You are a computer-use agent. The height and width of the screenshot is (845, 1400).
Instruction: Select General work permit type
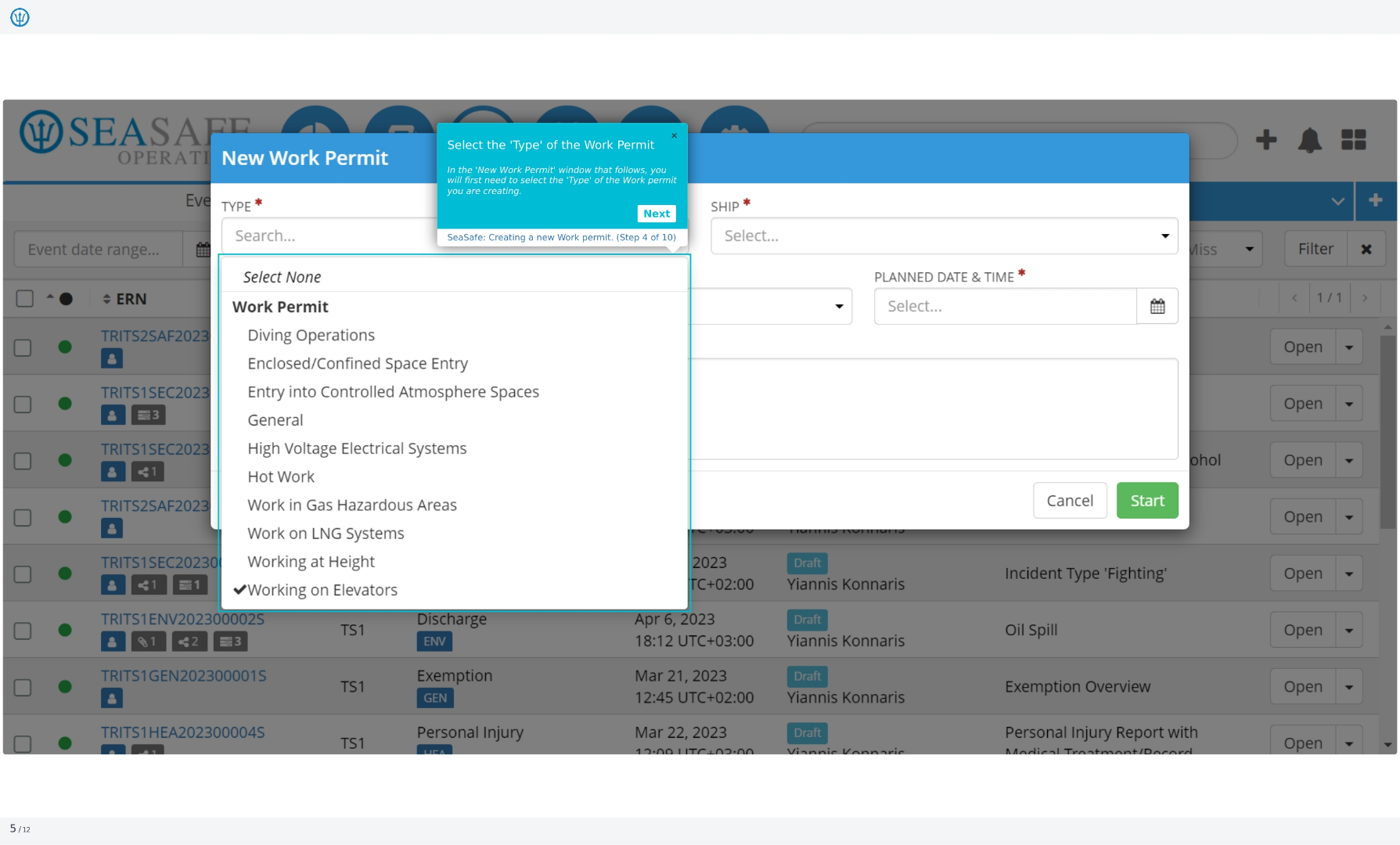pos(275,420)
